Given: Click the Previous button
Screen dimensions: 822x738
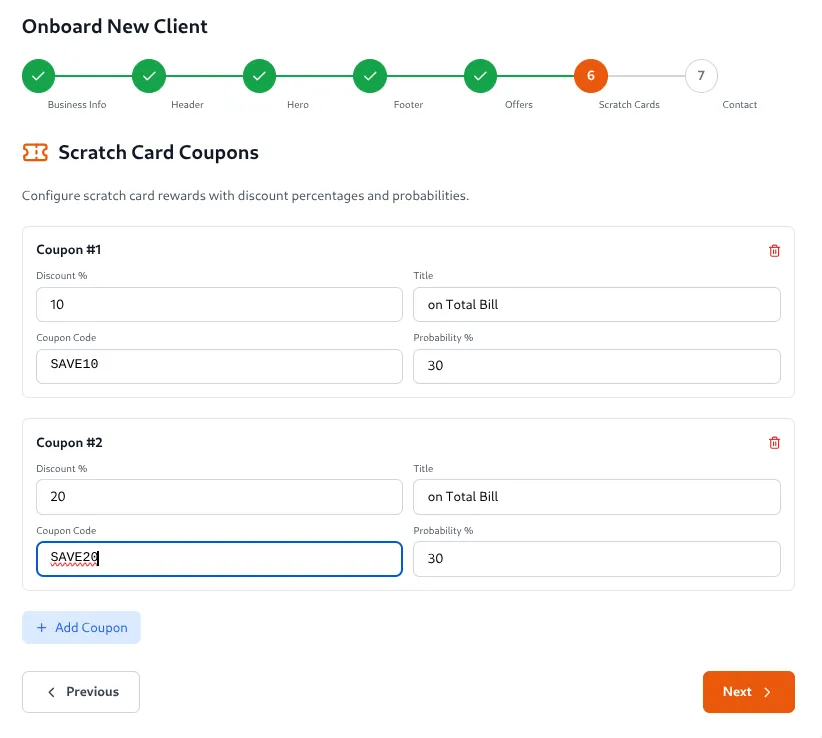Looking at the screenshot, I should (81, 692).
